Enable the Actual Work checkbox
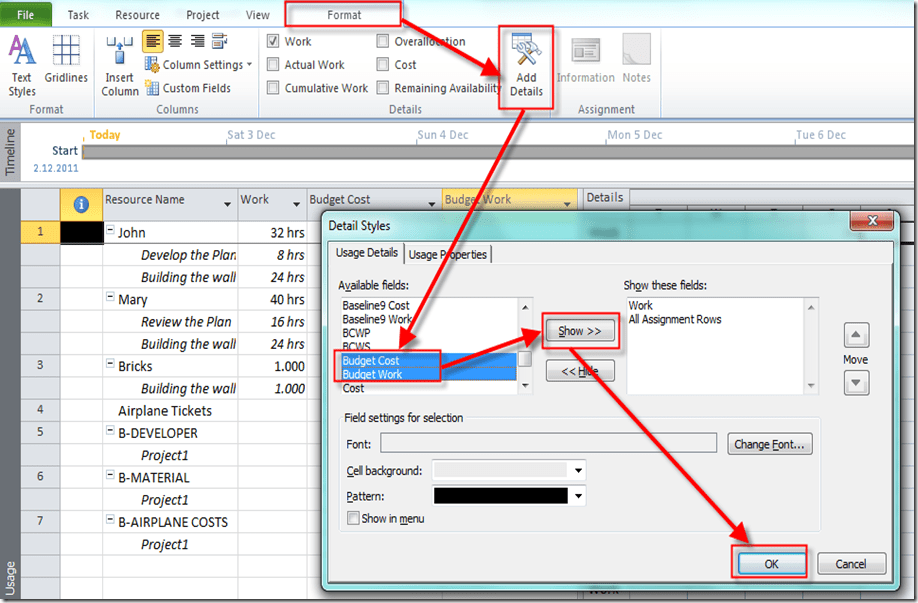Viewport: 918px width, 603px height. point(274,65)
